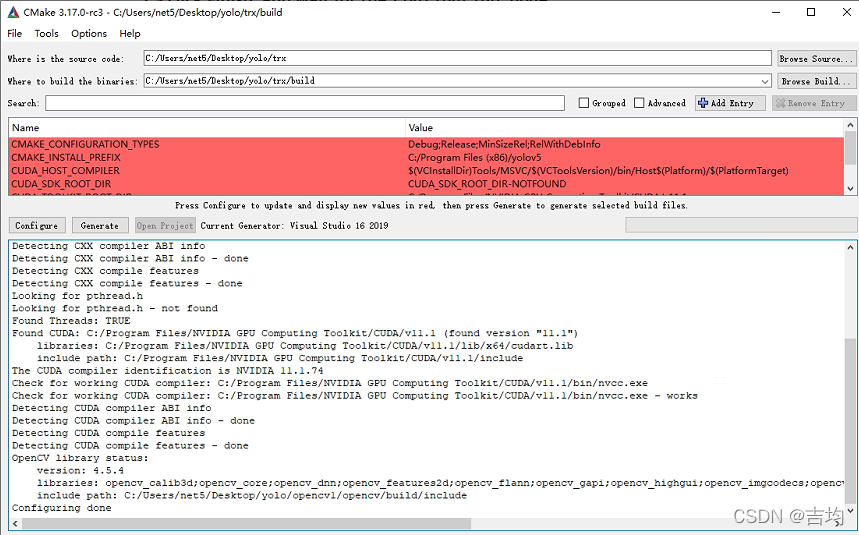Click 'Looking for pthread.h - not found' line
Image resolution: width=859 pixels, height=535 pixels.
click(114, 308)
